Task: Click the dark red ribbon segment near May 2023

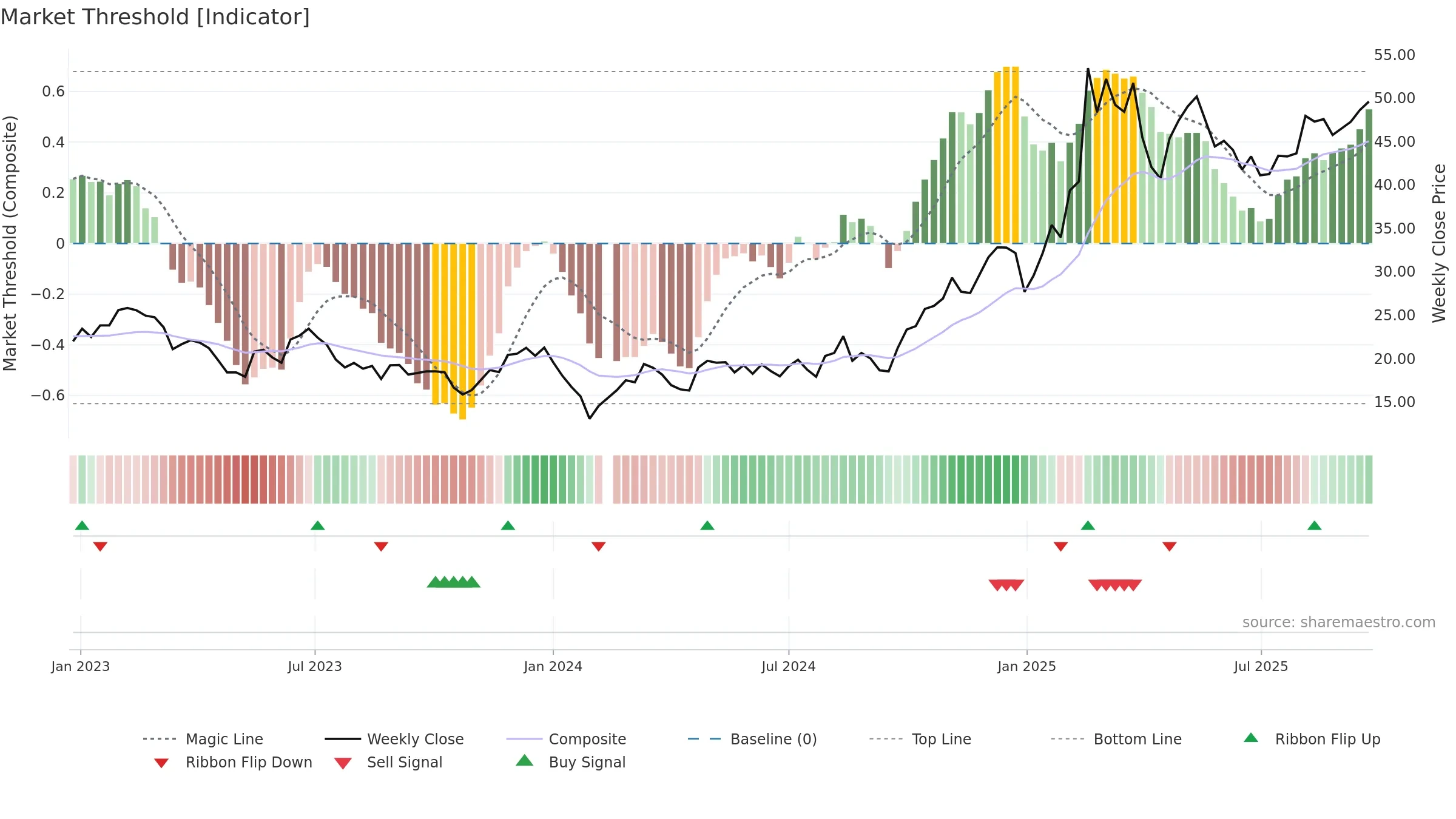Action: (x=245, y=479)
